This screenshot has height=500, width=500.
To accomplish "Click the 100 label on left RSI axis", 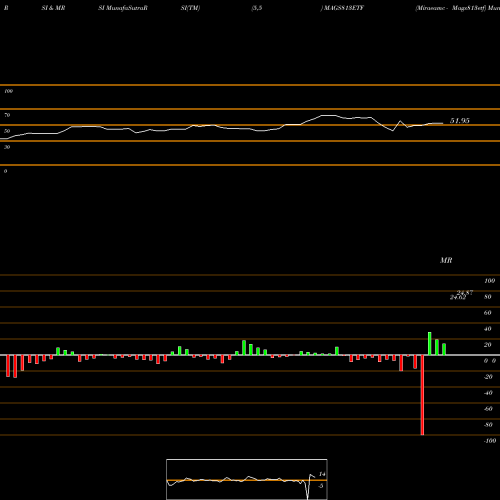I will (x=8, y=91).
